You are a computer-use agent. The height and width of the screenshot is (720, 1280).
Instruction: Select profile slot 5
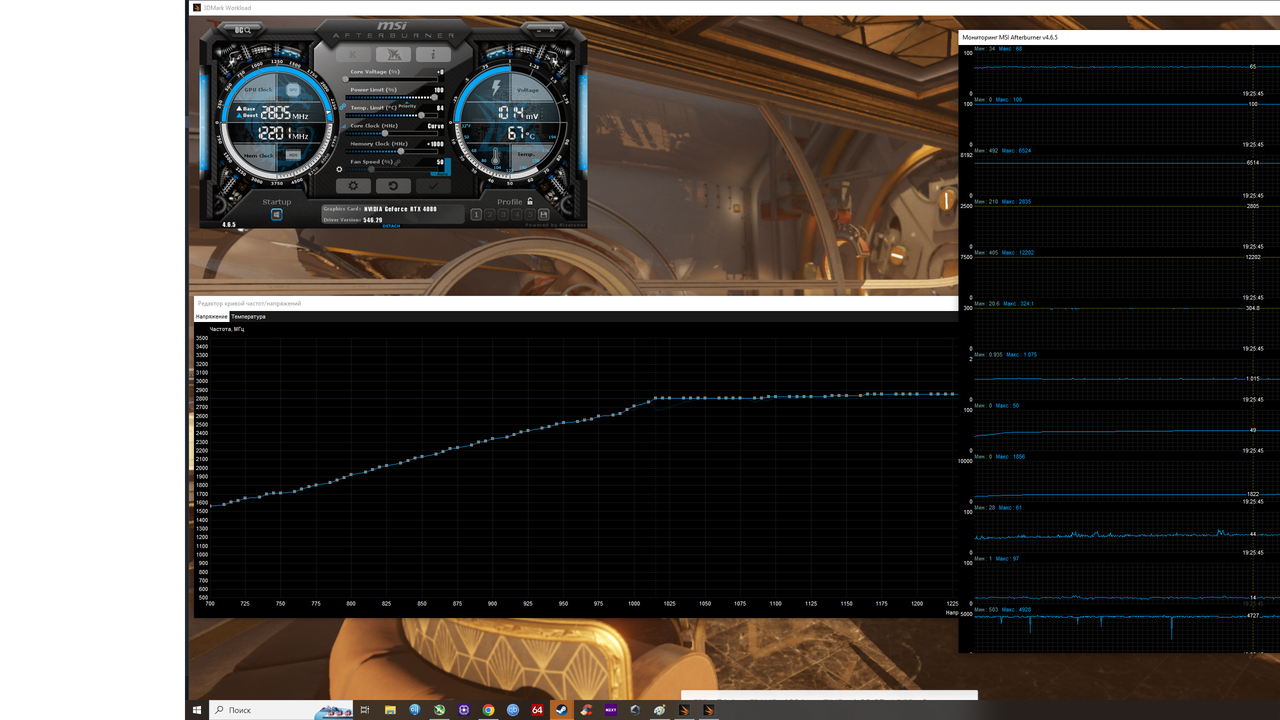530,214
